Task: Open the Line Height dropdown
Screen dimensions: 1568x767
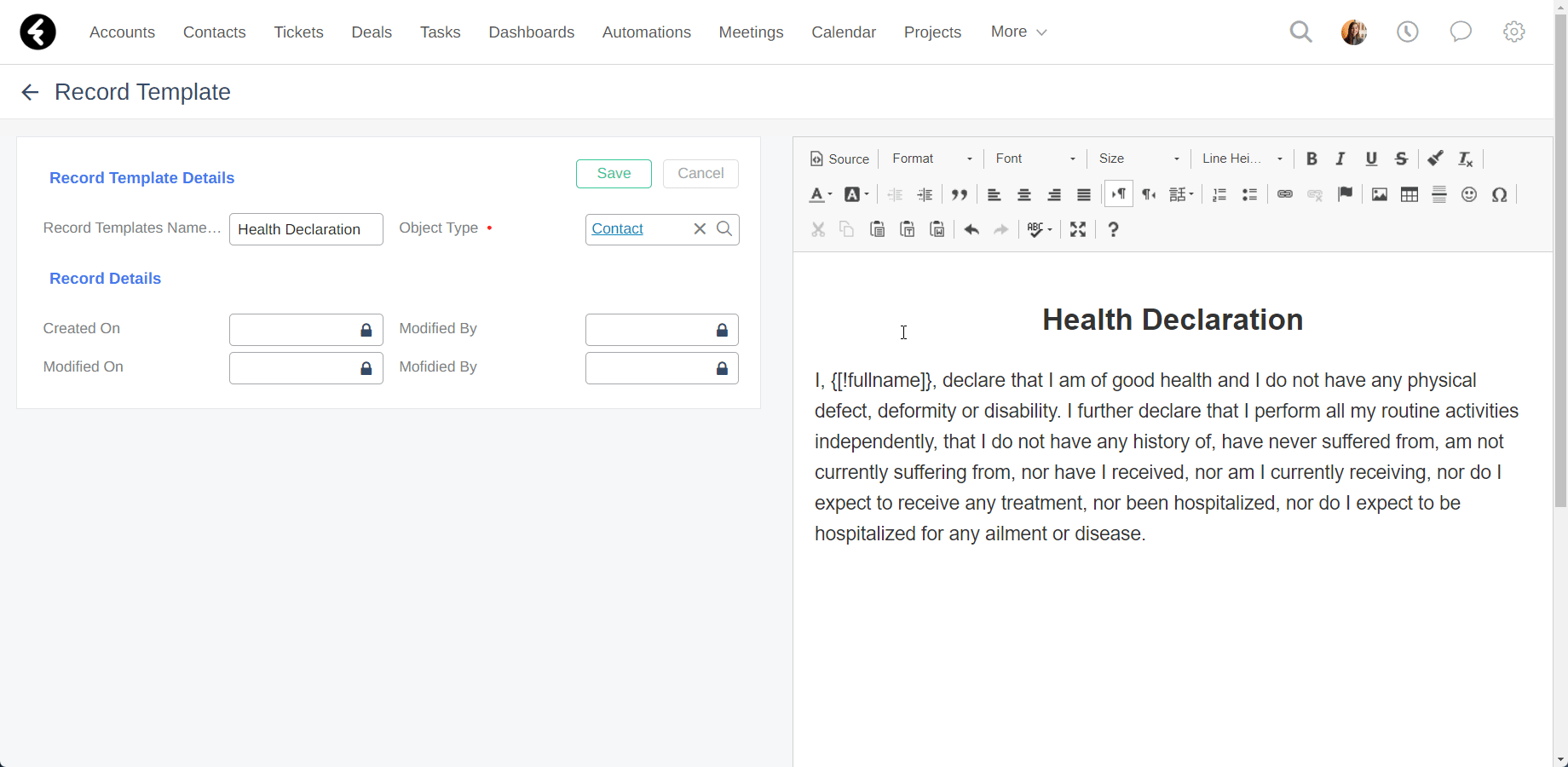Action: [1242, 159]
